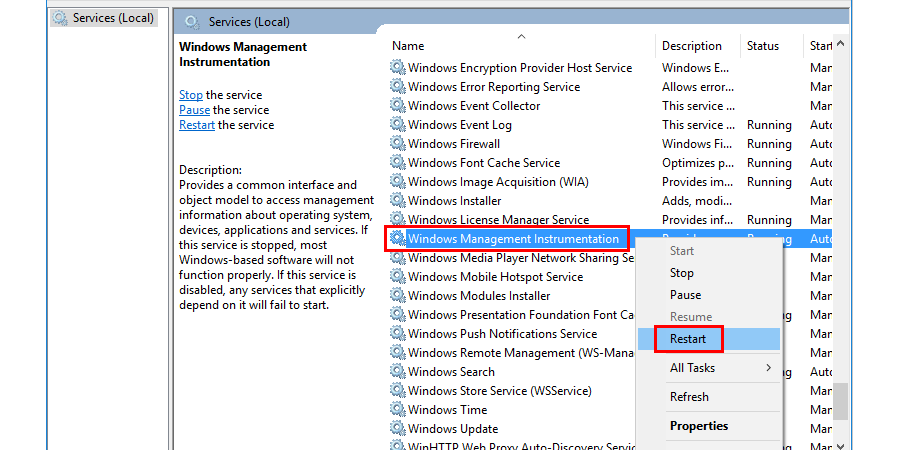Select Windows Modules Installer service name
The height and width of the screenshot is (450, 900).
479,296
